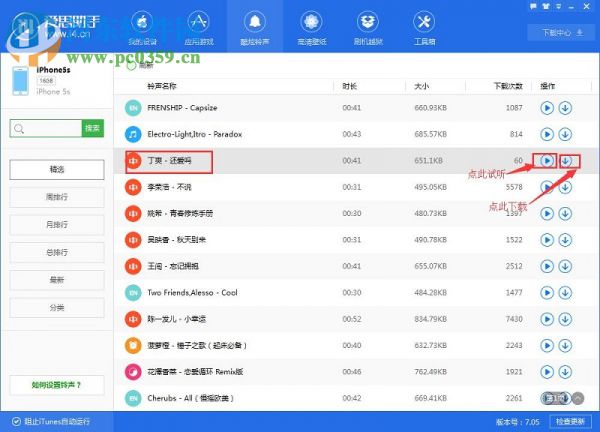The height and width of the screenshot is (432, 600).
Task: Download FRENSHIP - Capsize ringtone
Action: point(565,108)
